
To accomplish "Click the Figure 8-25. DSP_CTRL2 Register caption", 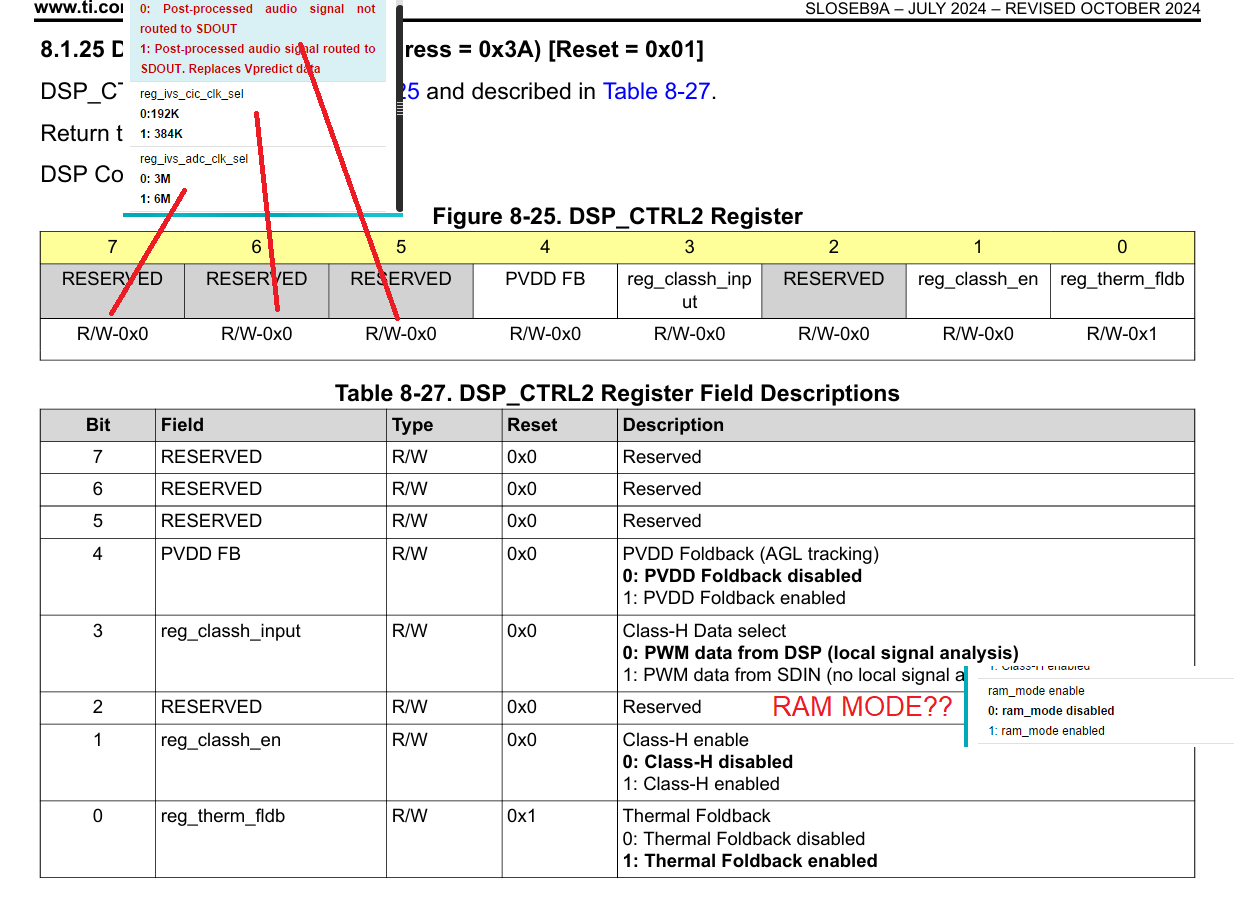I will (x=617, y=216).
